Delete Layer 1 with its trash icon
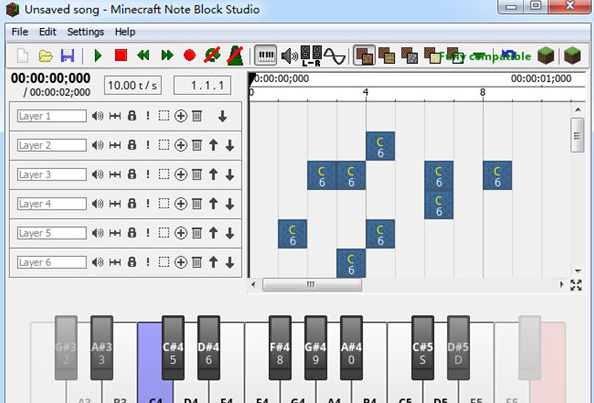 tap(197, 116)
